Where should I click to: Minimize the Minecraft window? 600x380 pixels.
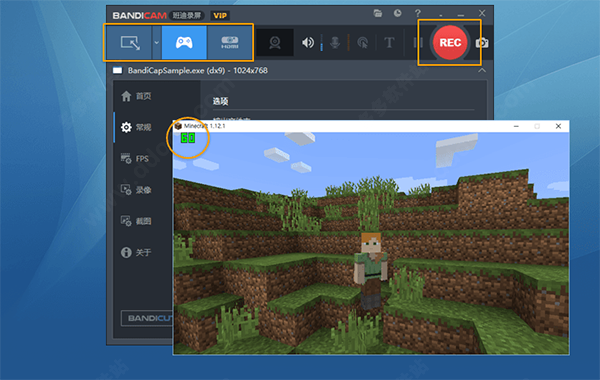tap(516, 126)
